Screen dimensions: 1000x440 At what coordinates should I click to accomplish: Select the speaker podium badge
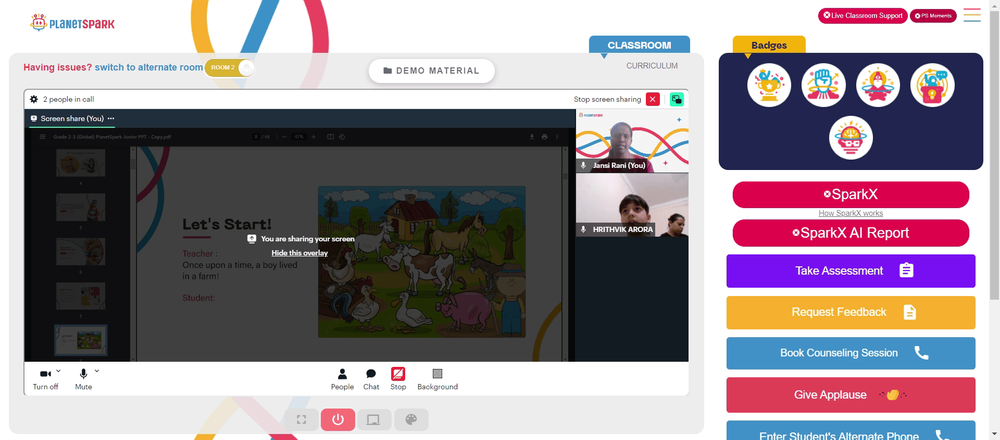point(932,85)
